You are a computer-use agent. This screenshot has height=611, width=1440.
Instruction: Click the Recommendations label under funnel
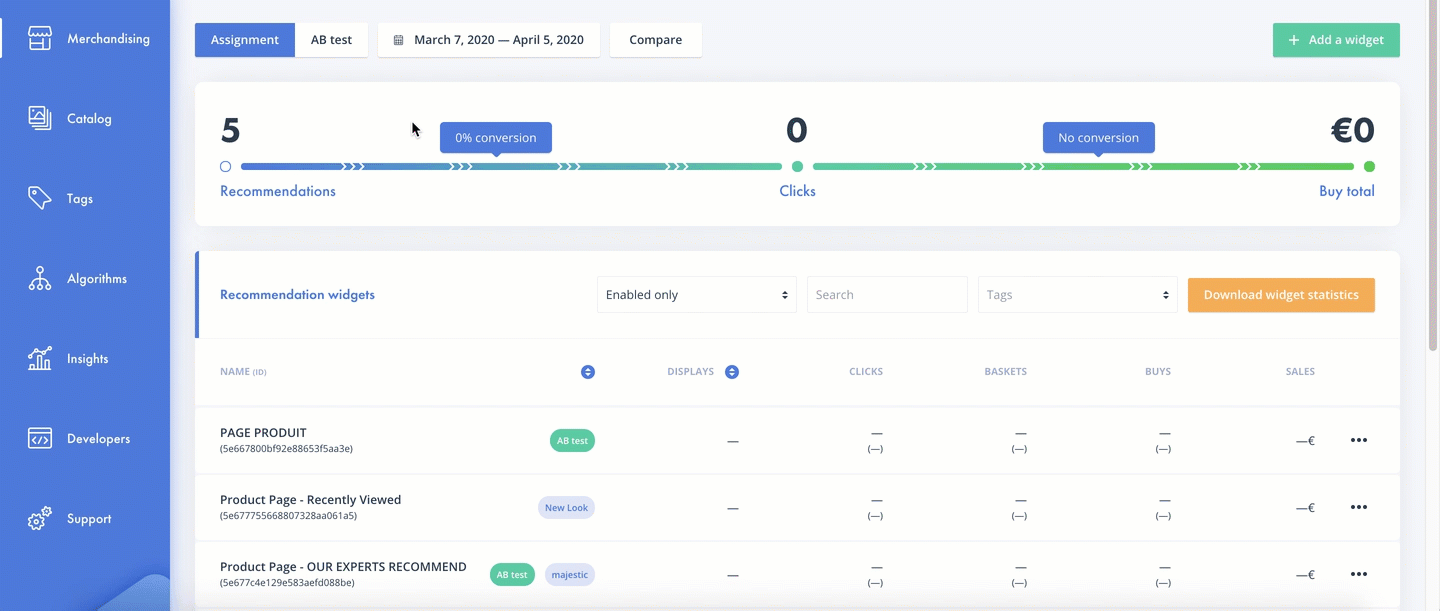pyautogui.click(x=278, y=191)
